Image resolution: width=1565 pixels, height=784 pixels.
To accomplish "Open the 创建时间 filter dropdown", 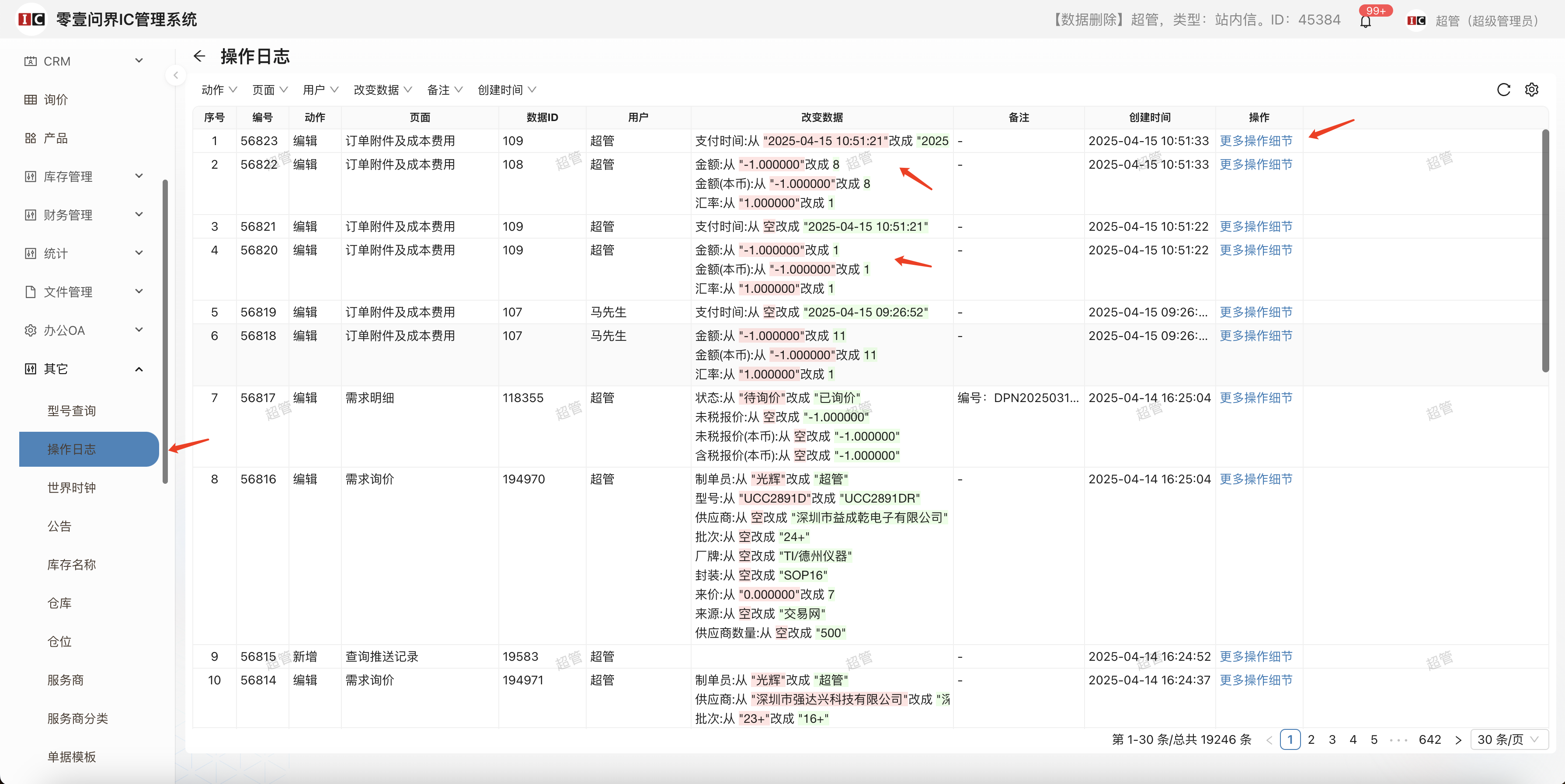I will click(x=507, y=90).
